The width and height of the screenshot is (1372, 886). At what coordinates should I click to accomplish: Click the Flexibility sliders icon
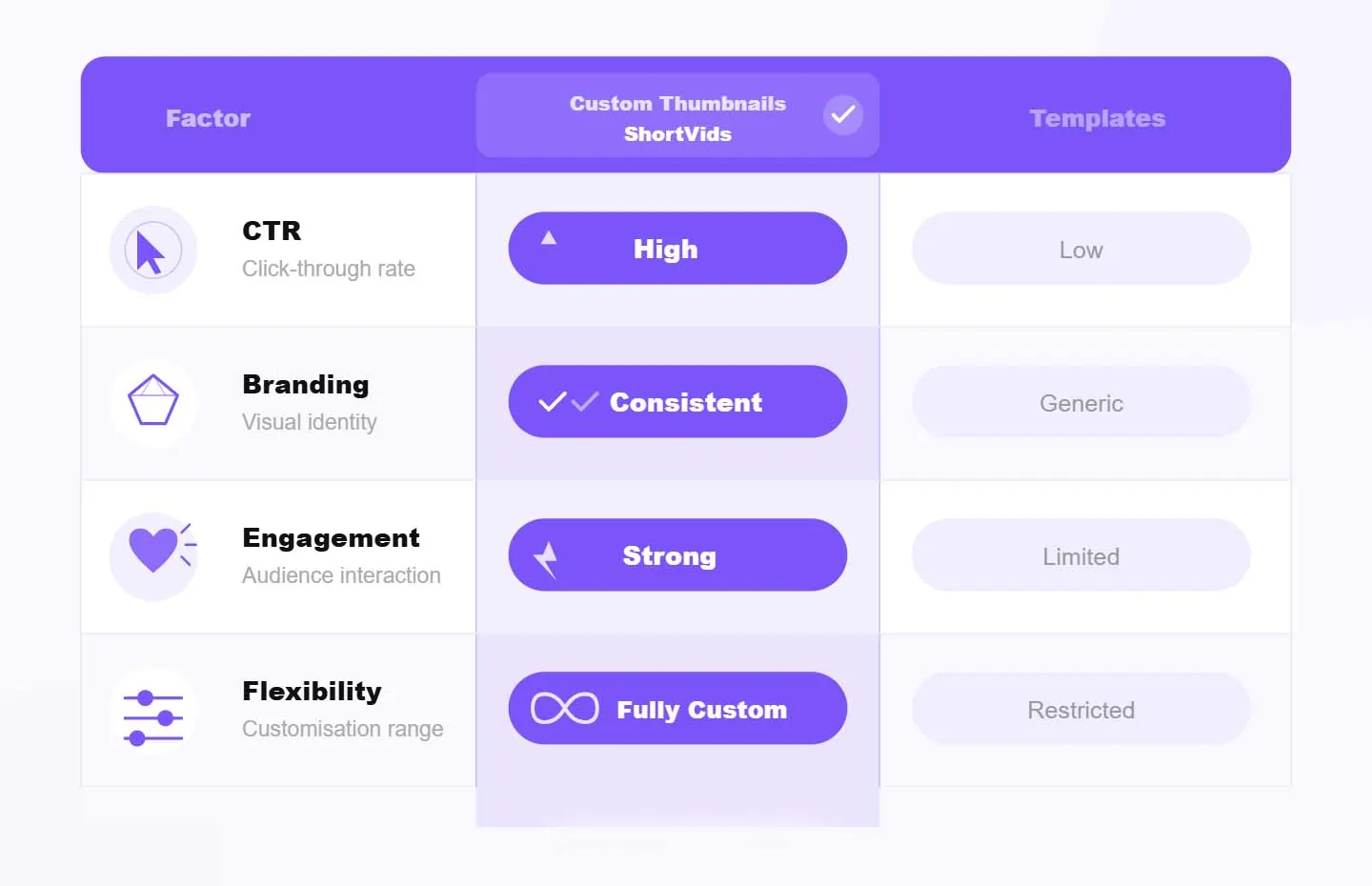153,716
